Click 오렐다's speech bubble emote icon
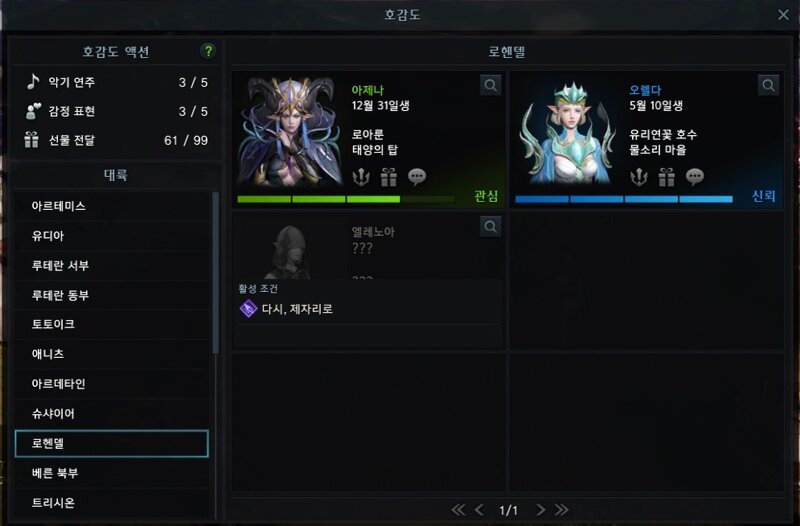This screenshot has height=526, width=800. (x=694, y=177)
